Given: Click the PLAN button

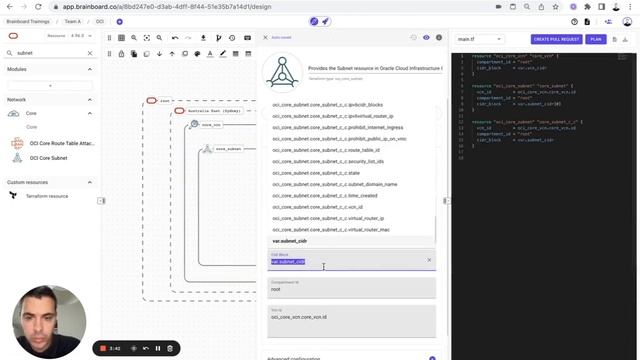Looking at the screenshot, I should [596, 39].
